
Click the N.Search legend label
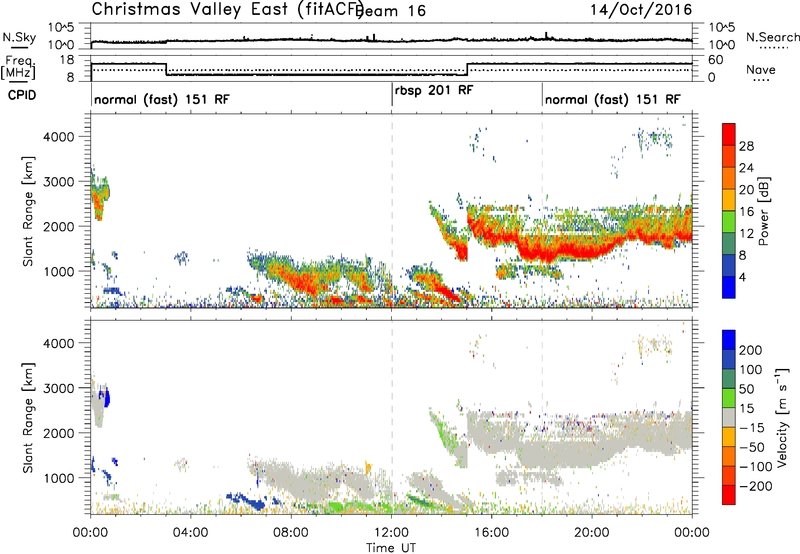point(772,37)
